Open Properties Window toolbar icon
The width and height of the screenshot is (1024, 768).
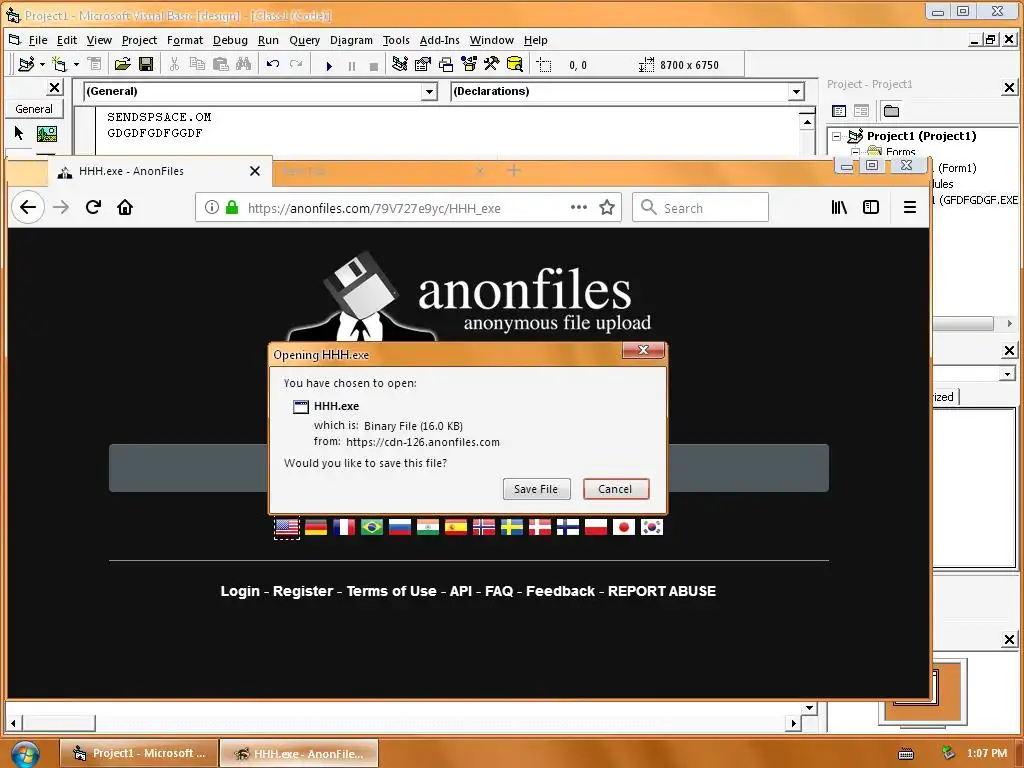point(423,64)
